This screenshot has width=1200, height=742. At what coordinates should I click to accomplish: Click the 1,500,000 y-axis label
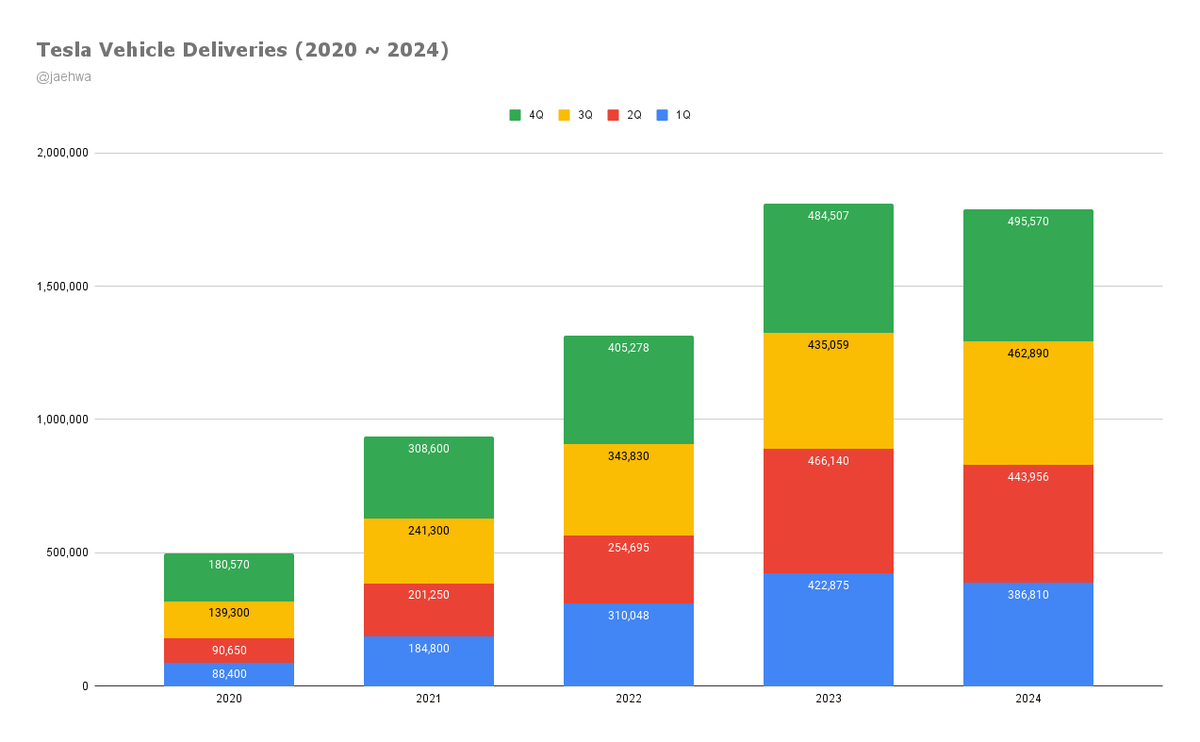click(62, 286)
